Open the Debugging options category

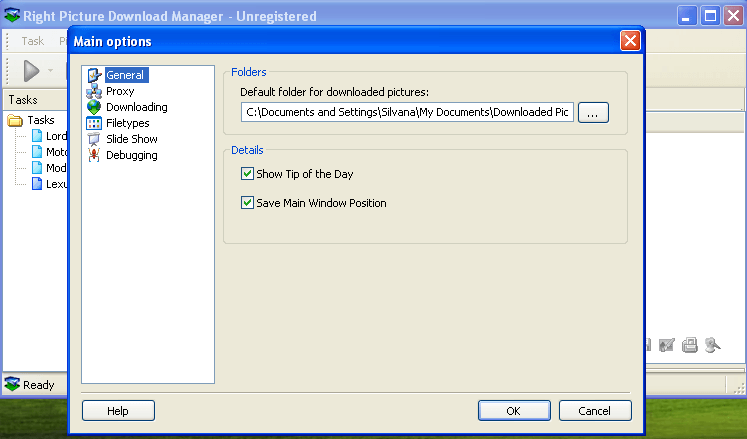(131, 155)
